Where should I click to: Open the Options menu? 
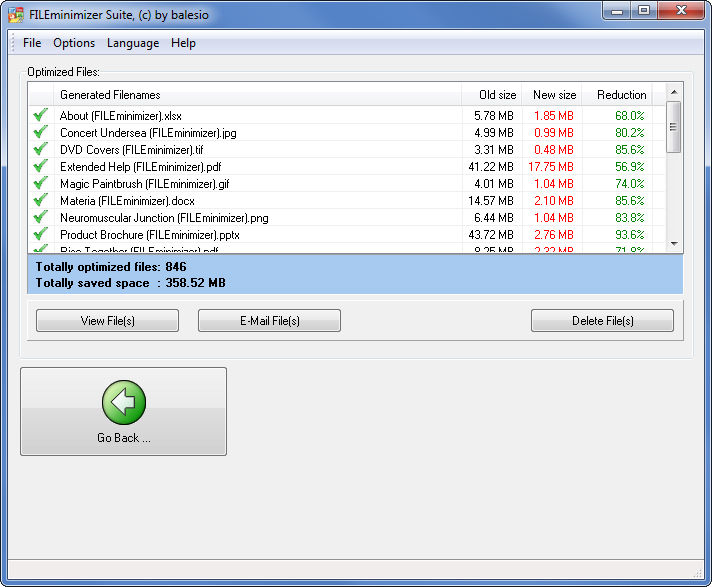pyautogui.click(x=74, y=43)
